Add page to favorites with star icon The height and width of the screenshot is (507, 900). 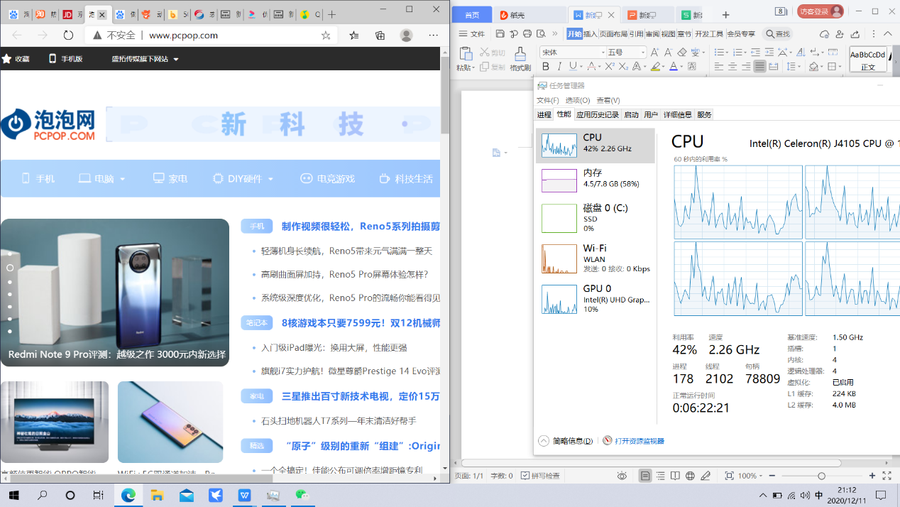[326, 35]
